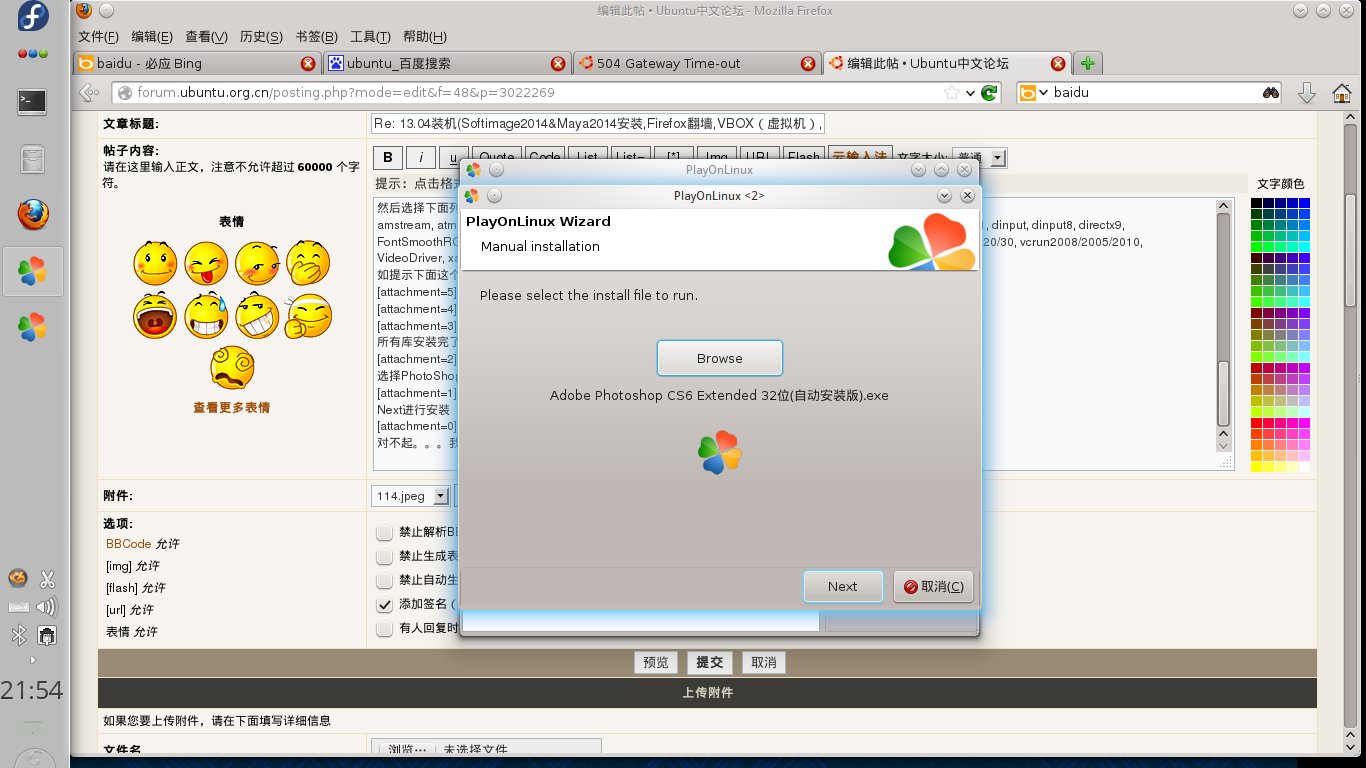Screen dimensions: 1366x768
Task: Expand the hidden tray icons arrow
Action: pos(32,660)
